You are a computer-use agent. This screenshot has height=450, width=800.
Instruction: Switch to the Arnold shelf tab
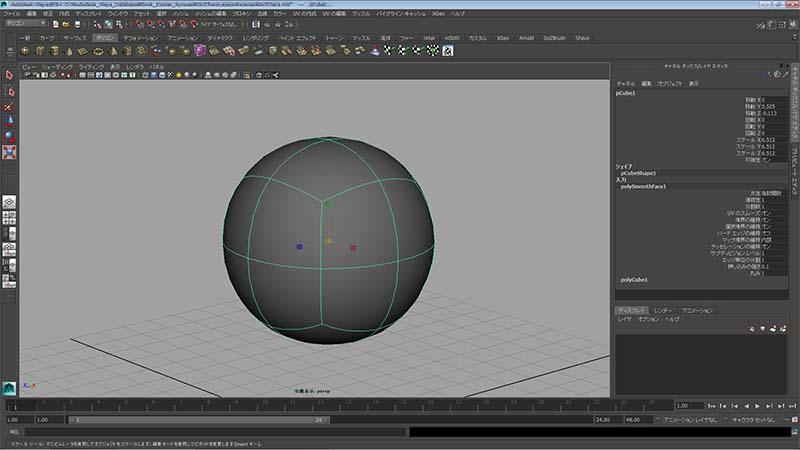click(526, 38)
